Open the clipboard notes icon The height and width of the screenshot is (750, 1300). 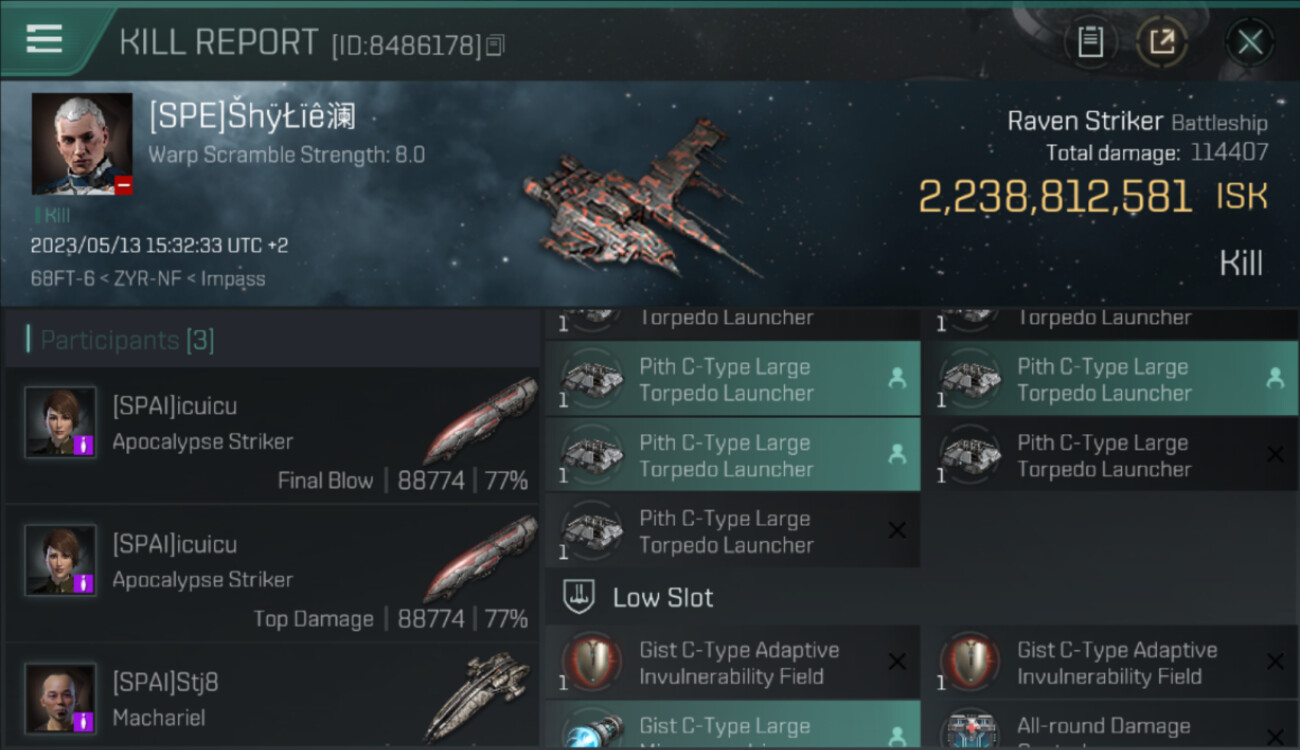(1090, 42)
